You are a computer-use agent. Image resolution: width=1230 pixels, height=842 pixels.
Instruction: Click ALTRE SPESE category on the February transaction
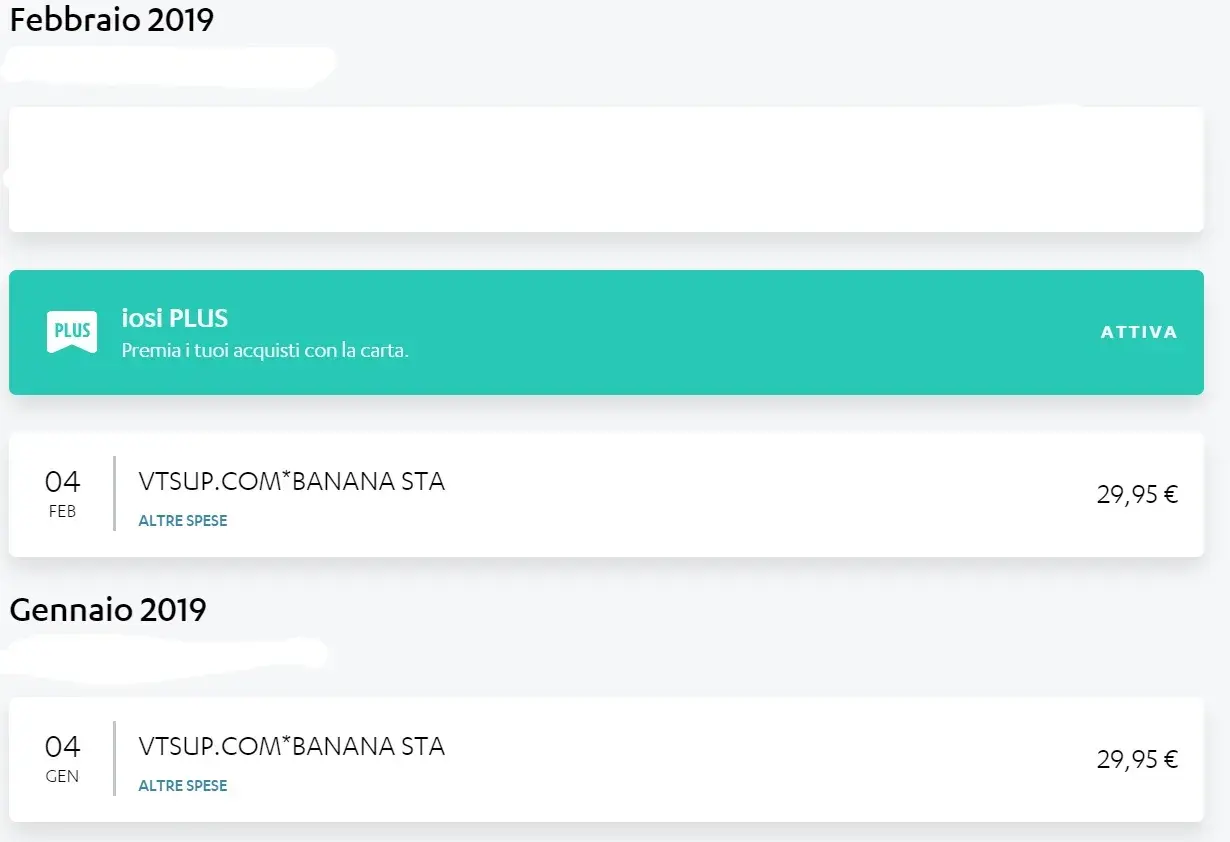point(183,521)
